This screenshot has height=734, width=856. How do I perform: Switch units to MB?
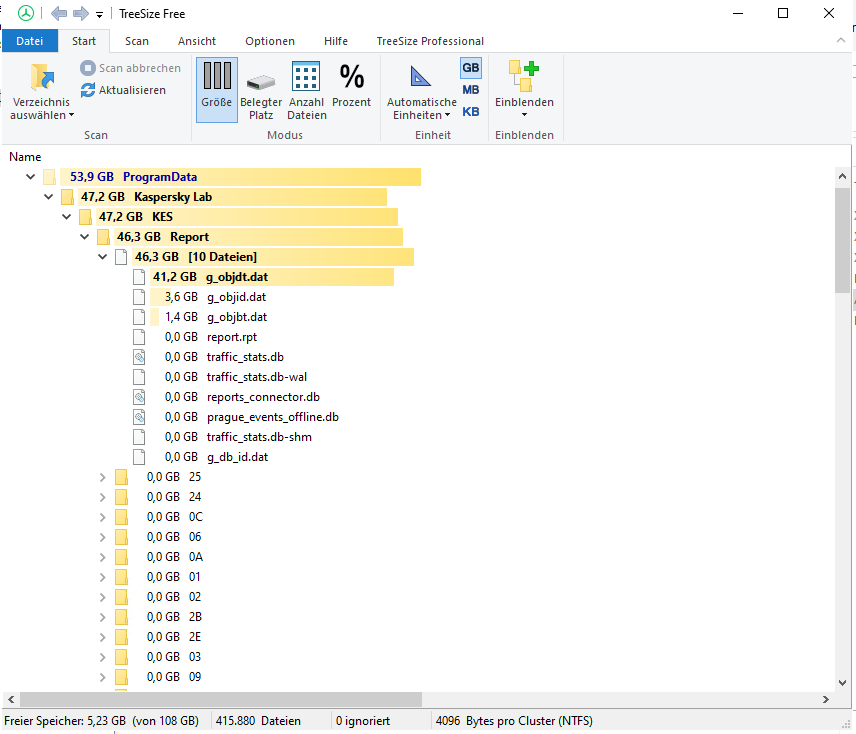[470, 90]
